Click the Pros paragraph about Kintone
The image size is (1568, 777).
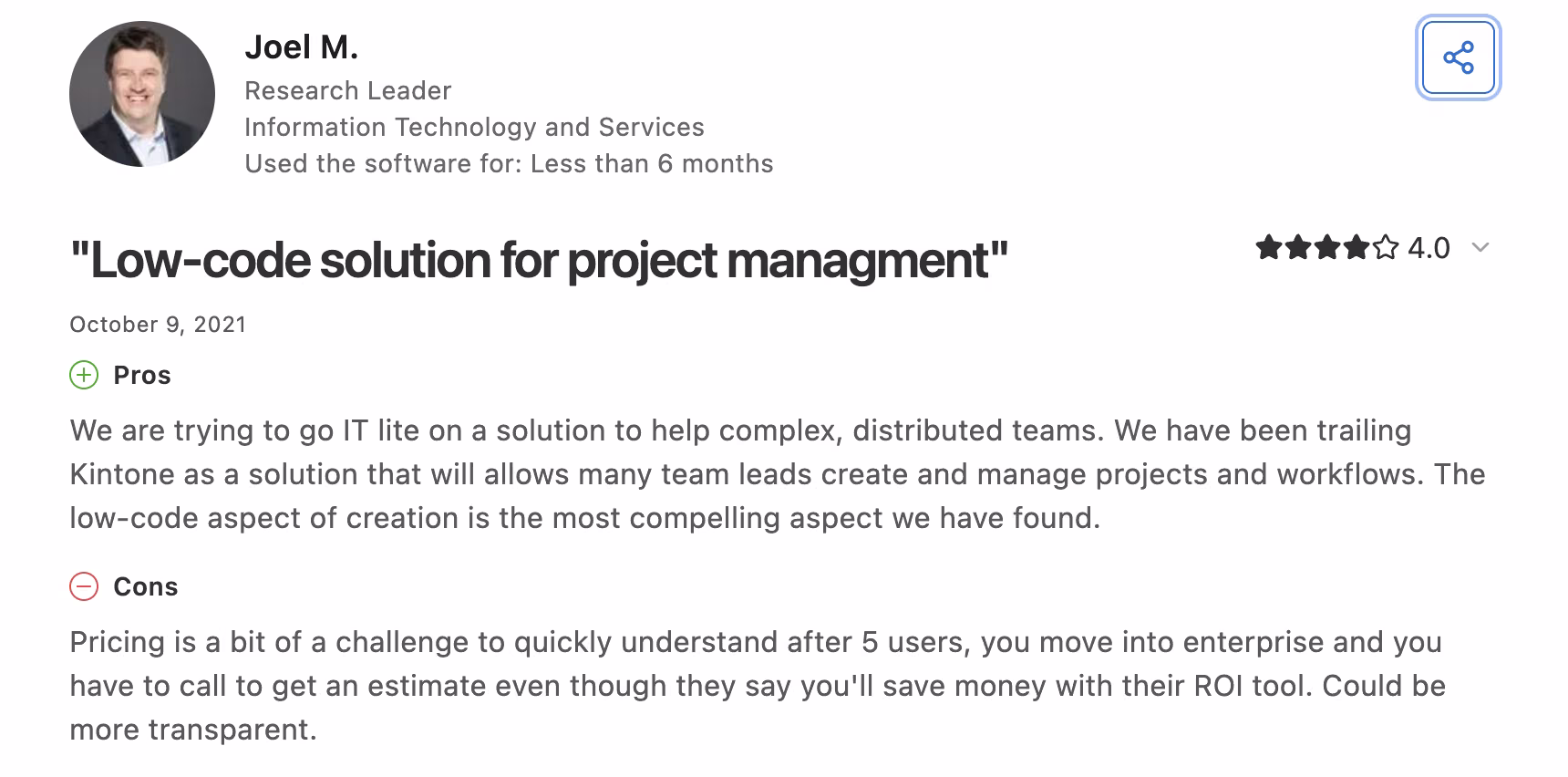(x=778, y=474)
